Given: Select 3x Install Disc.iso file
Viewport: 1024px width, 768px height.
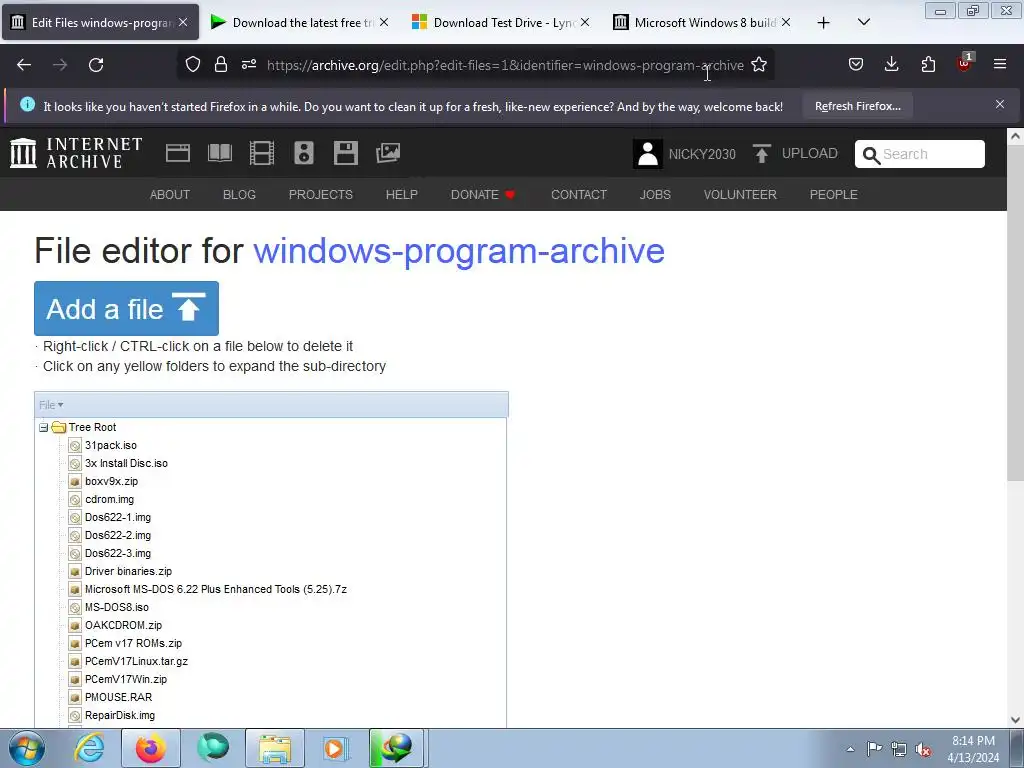Looking at the screenshot, I should [x=126, y=463].
